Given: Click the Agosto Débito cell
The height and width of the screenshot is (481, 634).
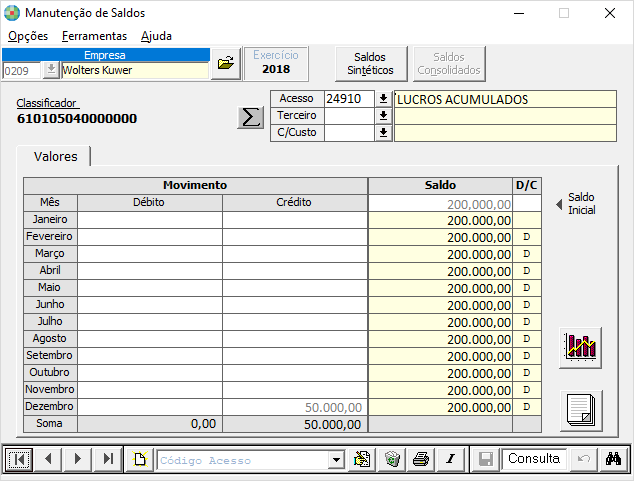Looking at the screenshot, I should point(150,339).
